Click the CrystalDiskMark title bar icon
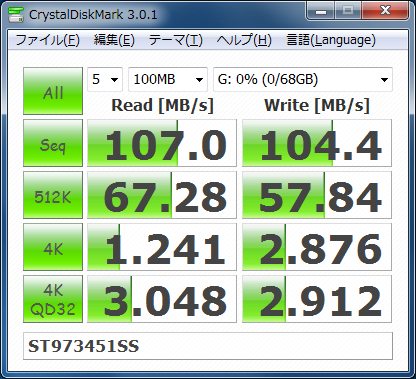This screenshot has height=379, width=416. pyautogui.click(x=16, y=14)
